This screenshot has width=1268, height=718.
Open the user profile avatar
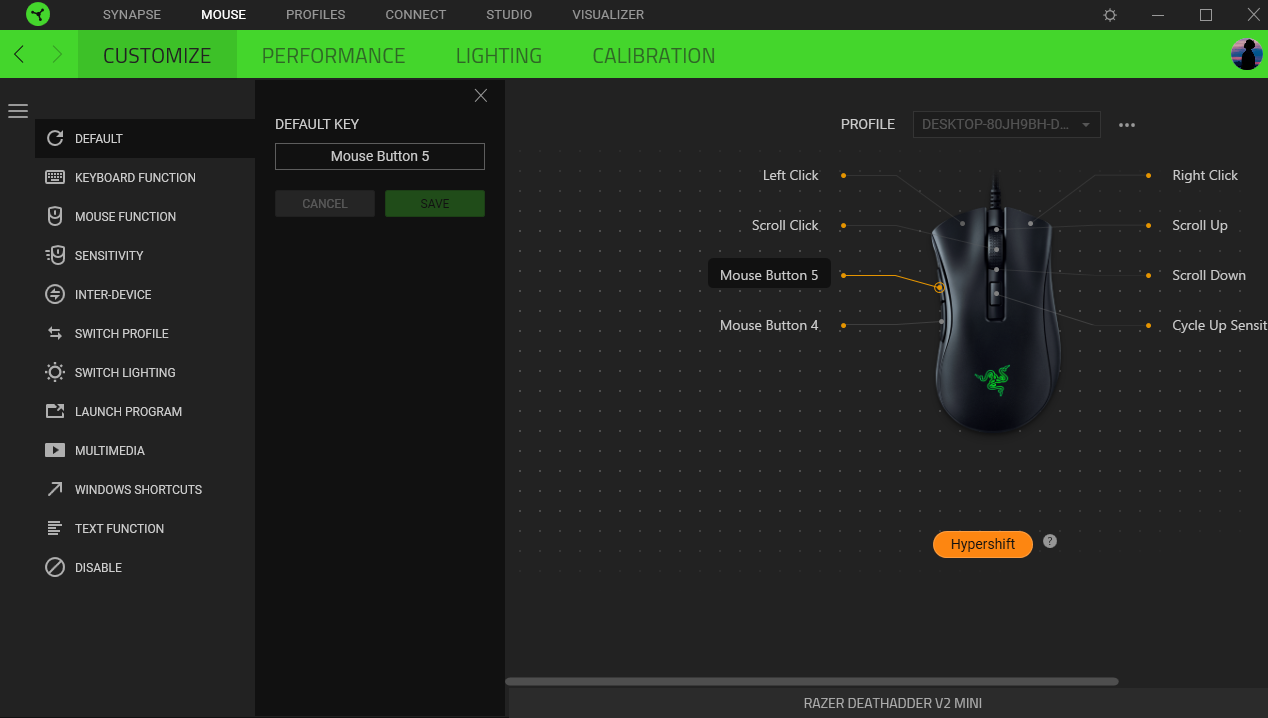tap(1247, 54)
